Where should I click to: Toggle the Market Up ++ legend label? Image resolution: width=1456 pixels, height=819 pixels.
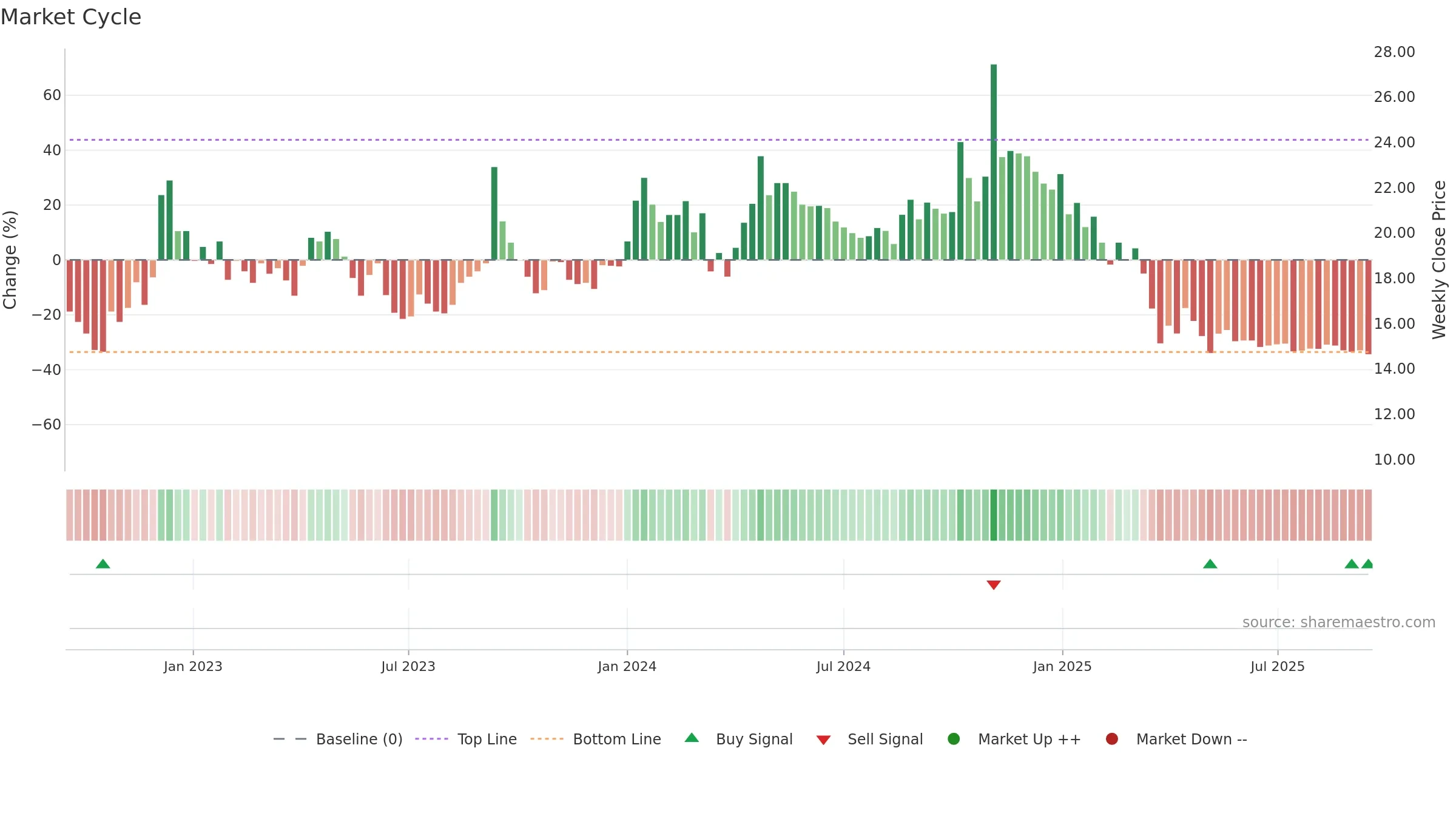pyautogui.click(x=1030, y=739)
